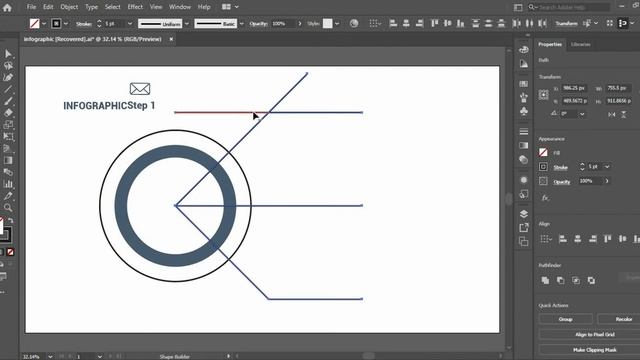Click Unite in Pathfinder section
The width and height of the screenshot is (640, 360).
pos(545,280)
